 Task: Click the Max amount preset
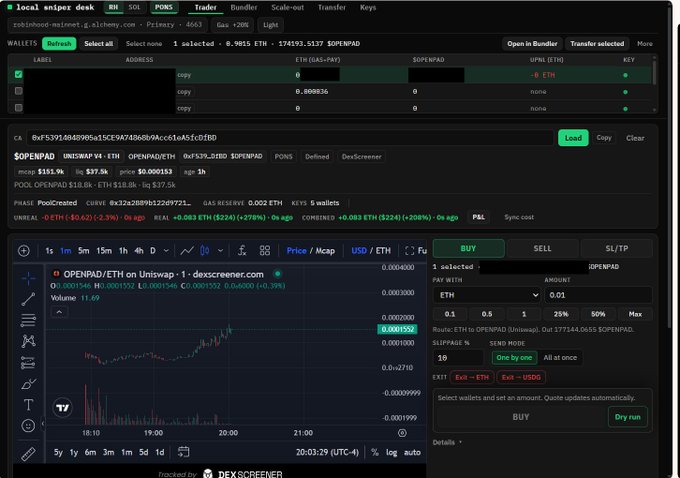(x=635, y=314)
